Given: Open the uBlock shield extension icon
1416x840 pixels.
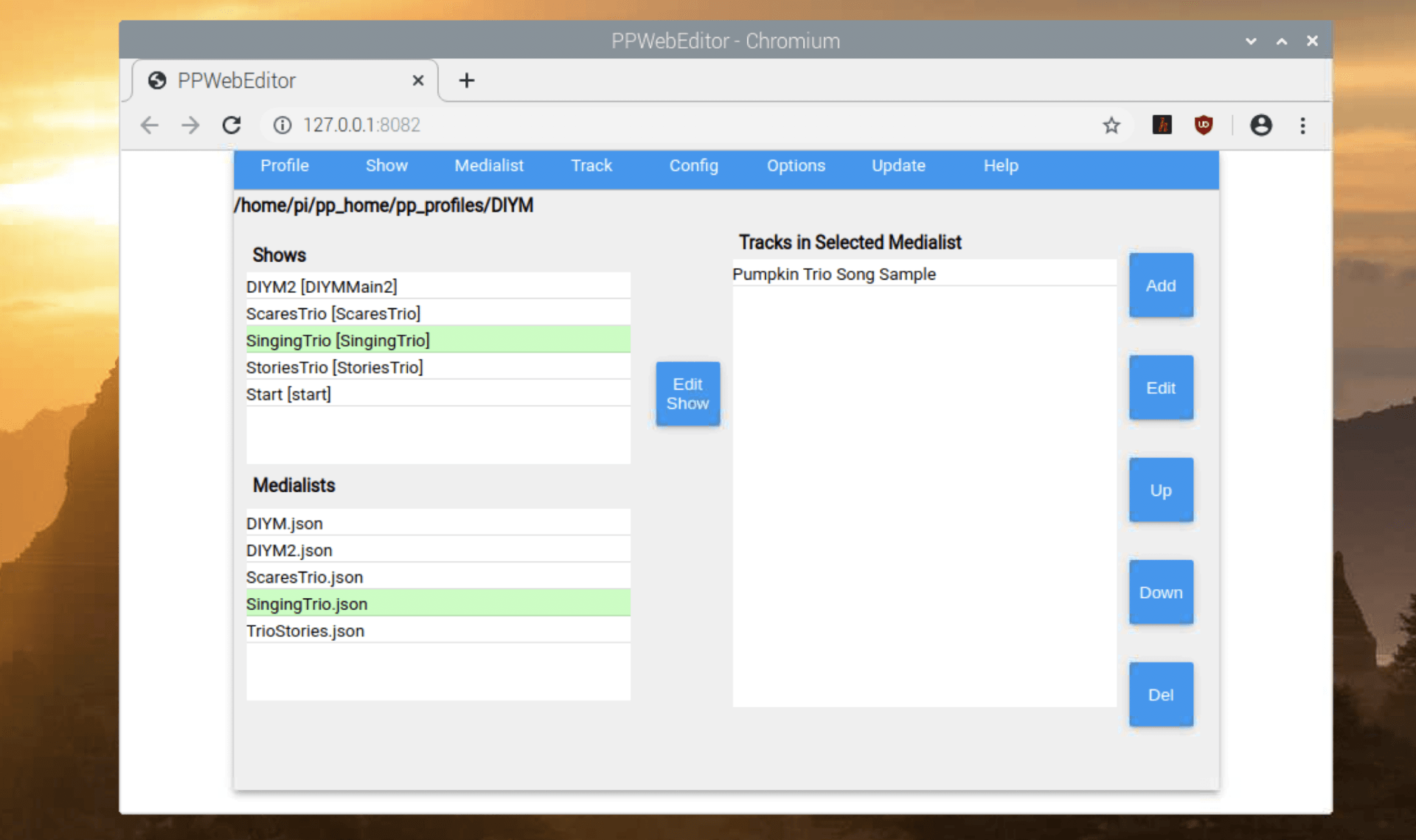Looking at the screenshot, I should click(x=1204, y=125).
